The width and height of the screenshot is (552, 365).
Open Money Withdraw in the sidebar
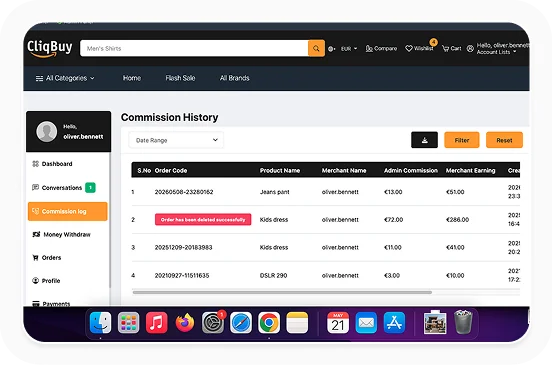[x=61, y=234]
